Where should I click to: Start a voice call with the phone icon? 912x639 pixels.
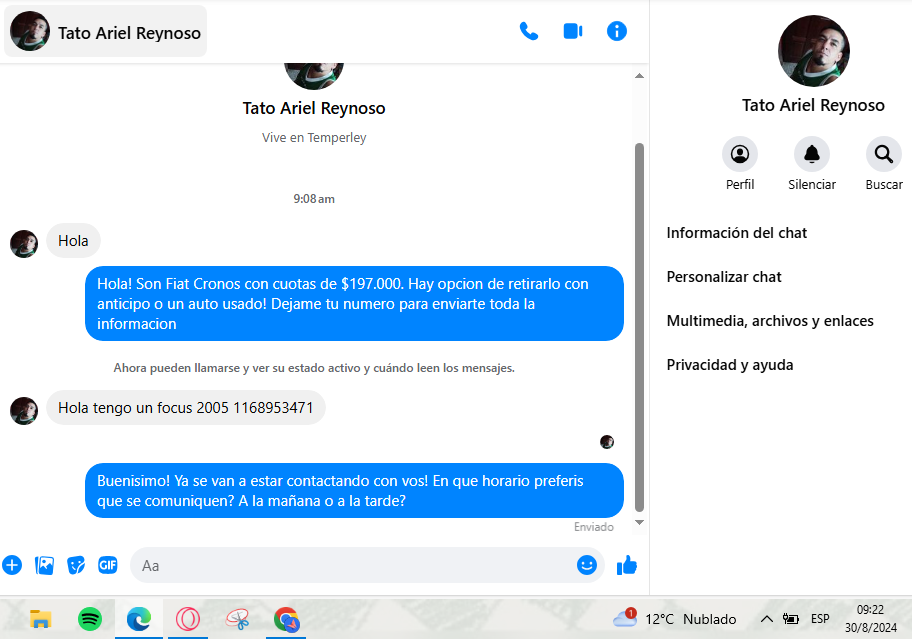pyautogui.click(x=529, y=31)
